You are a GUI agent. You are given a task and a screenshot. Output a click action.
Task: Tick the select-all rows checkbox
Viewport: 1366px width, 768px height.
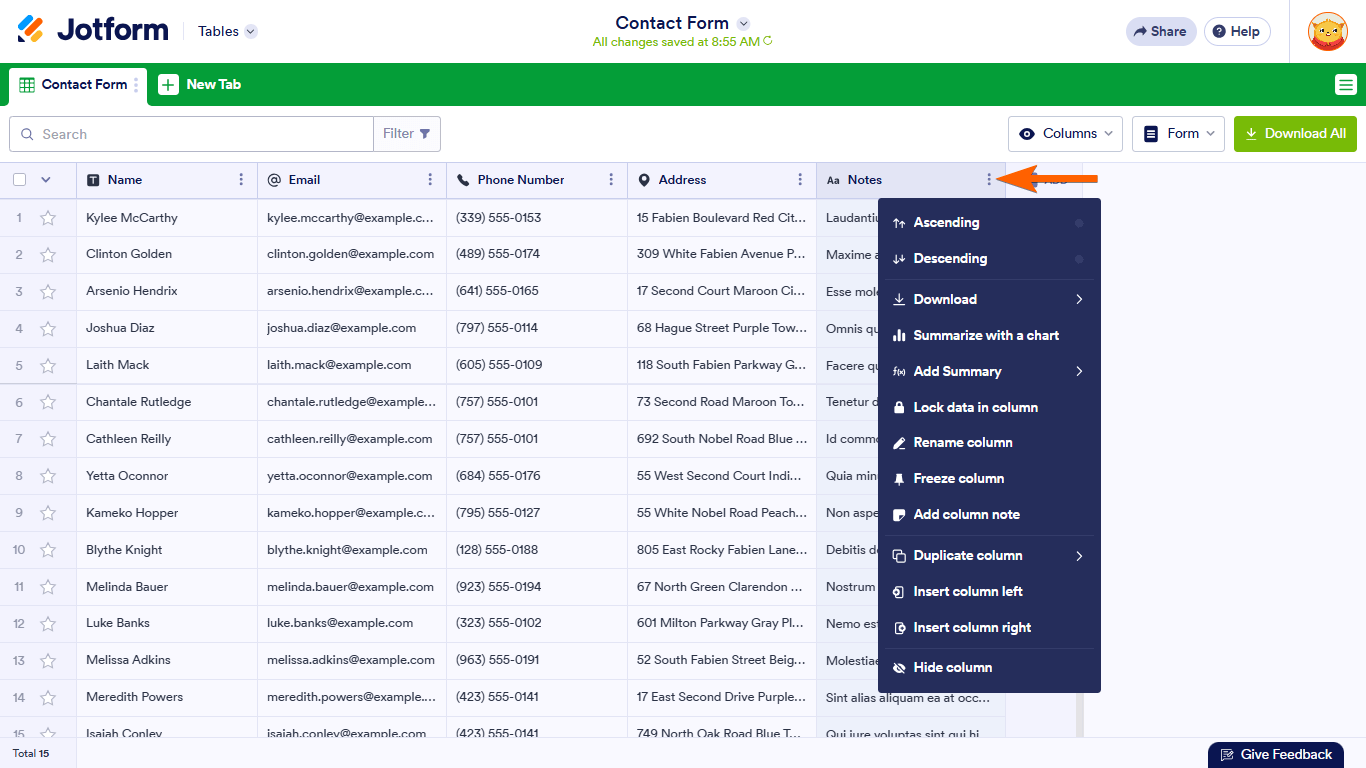point(19,180)
